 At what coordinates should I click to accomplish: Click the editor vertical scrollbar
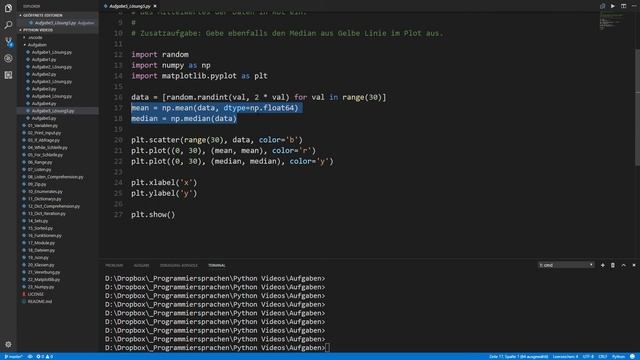tap(638, 108)
